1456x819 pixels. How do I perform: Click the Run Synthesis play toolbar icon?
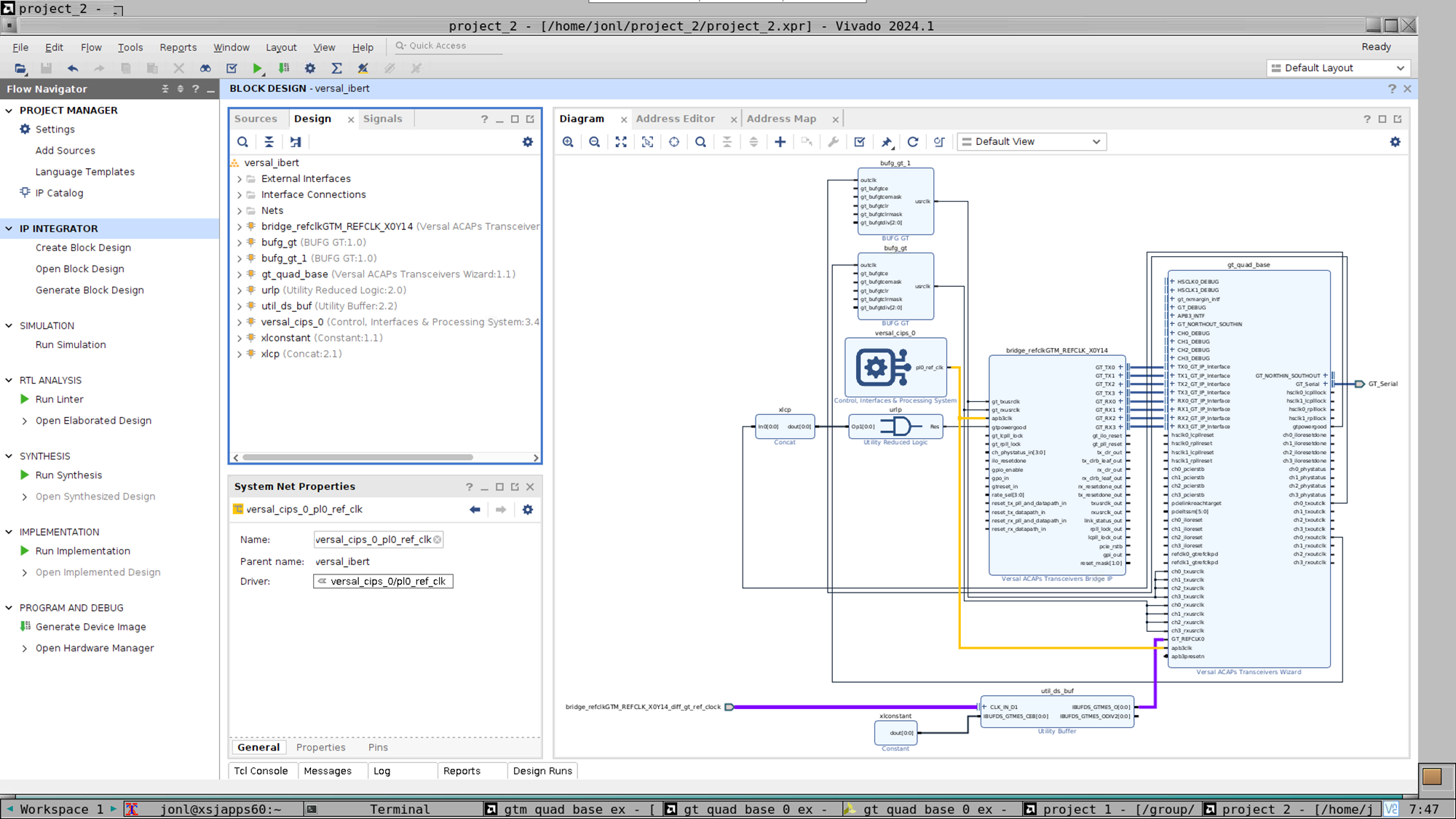[257, 68]
